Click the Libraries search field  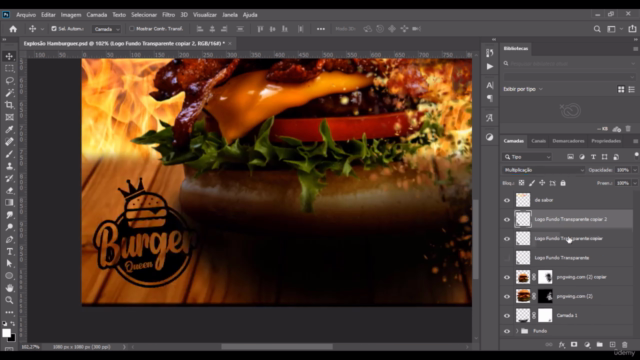569,64
